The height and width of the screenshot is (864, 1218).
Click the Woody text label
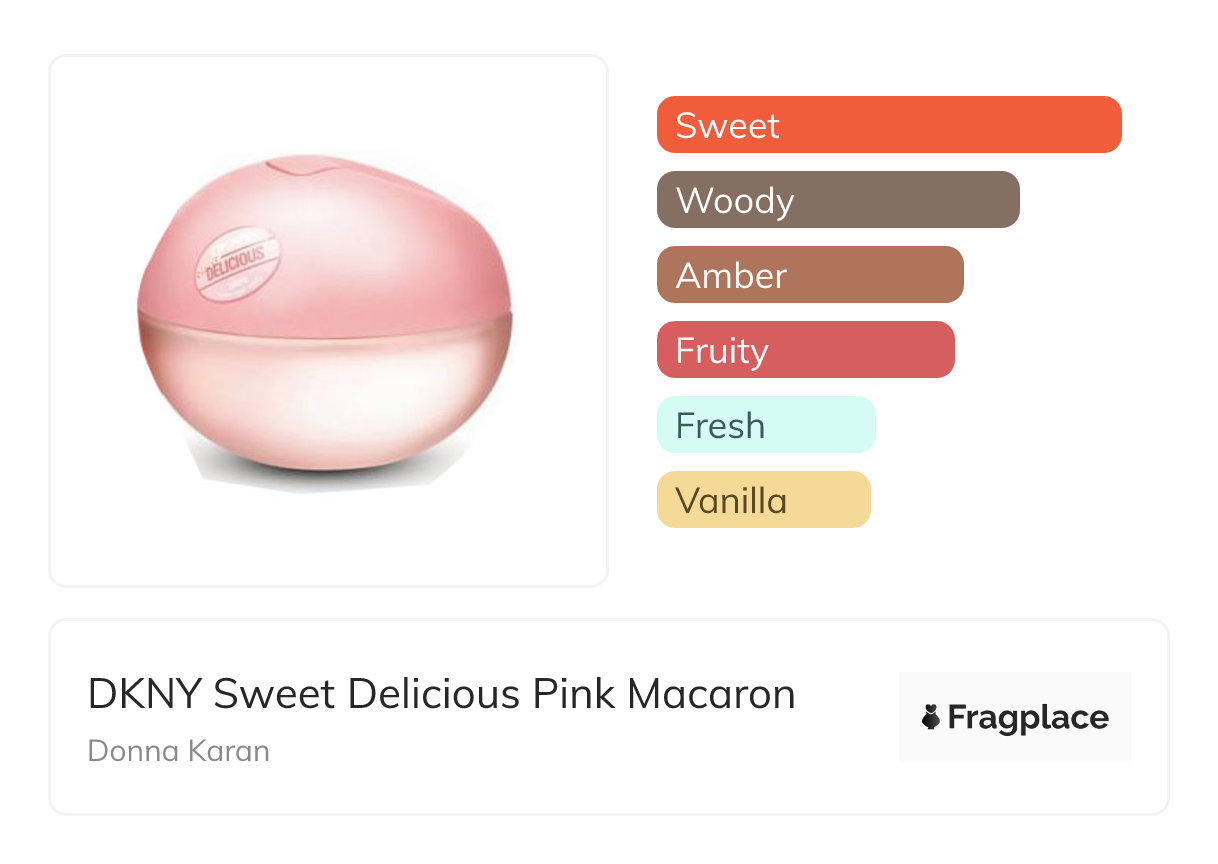735,201
